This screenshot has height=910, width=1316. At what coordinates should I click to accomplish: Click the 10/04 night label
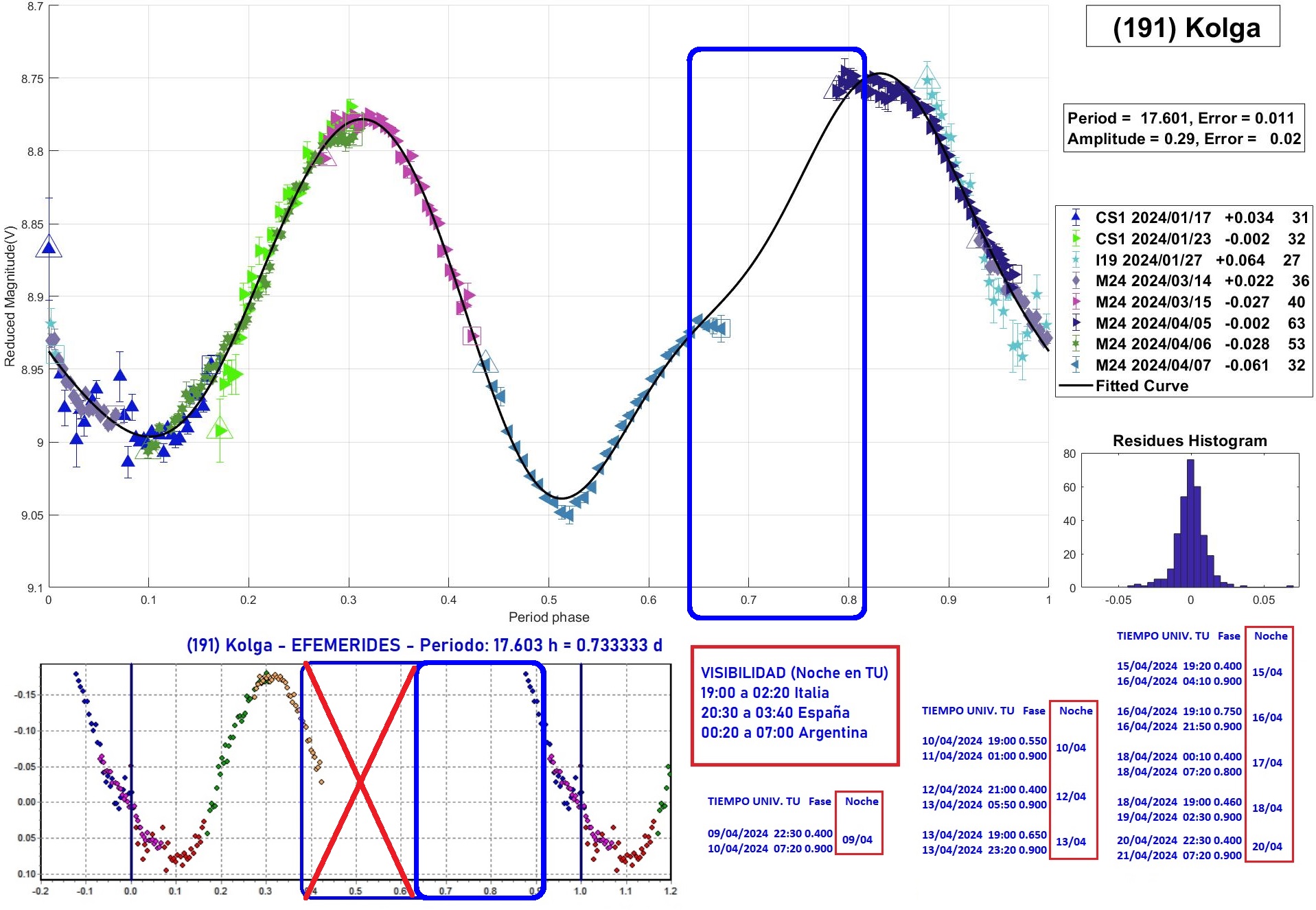(x=1071, y=747)
